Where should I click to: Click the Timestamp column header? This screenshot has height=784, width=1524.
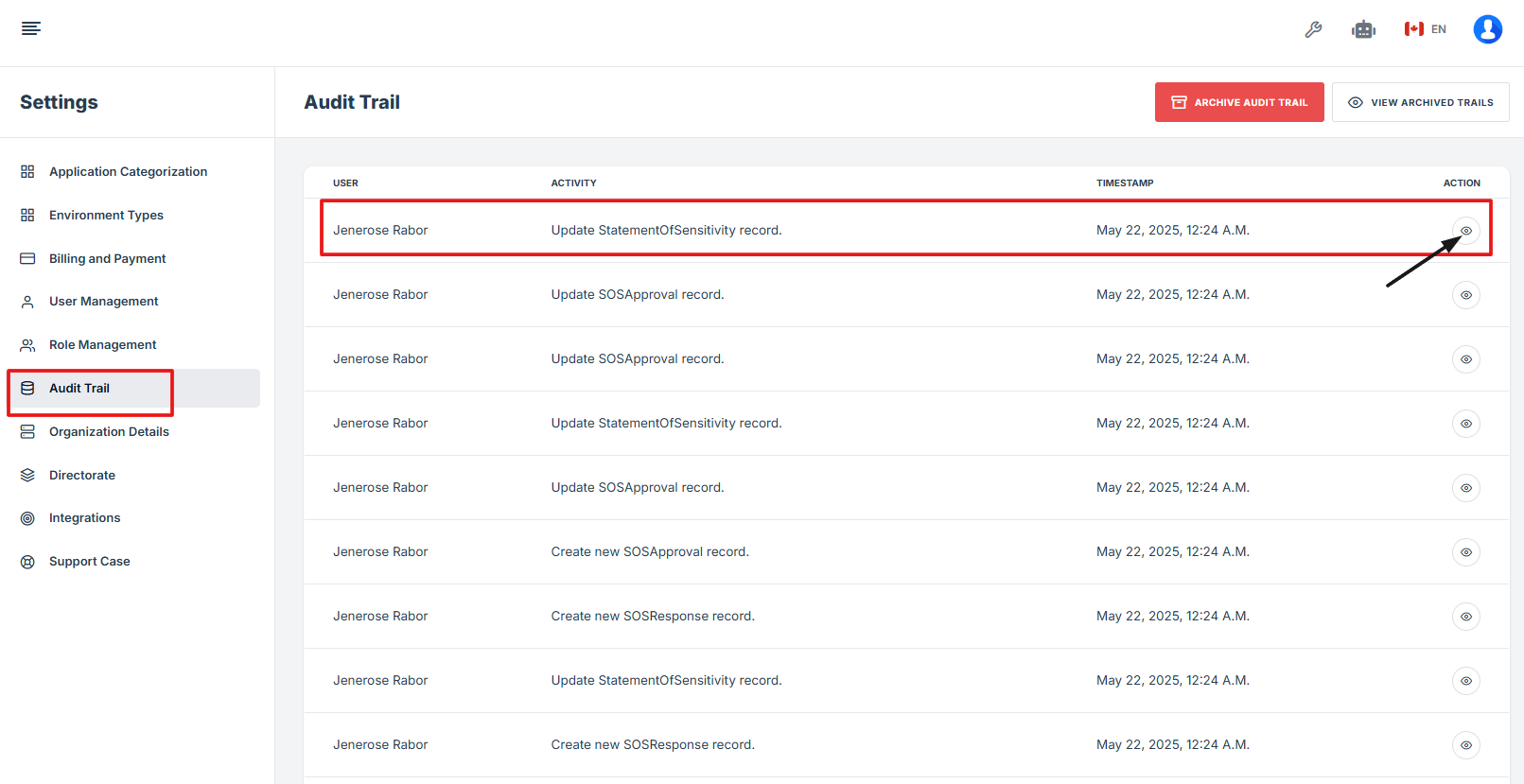1125,183
